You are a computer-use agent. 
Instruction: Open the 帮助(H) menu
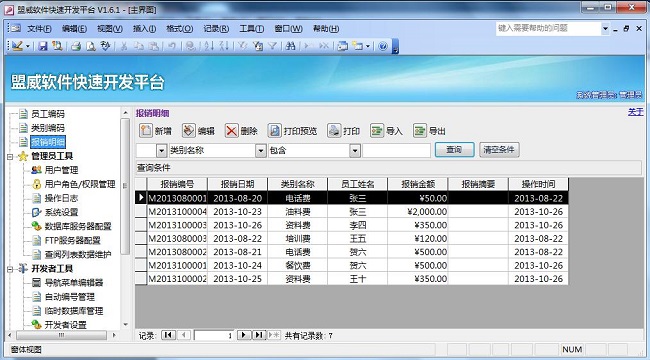pos(326,29)
